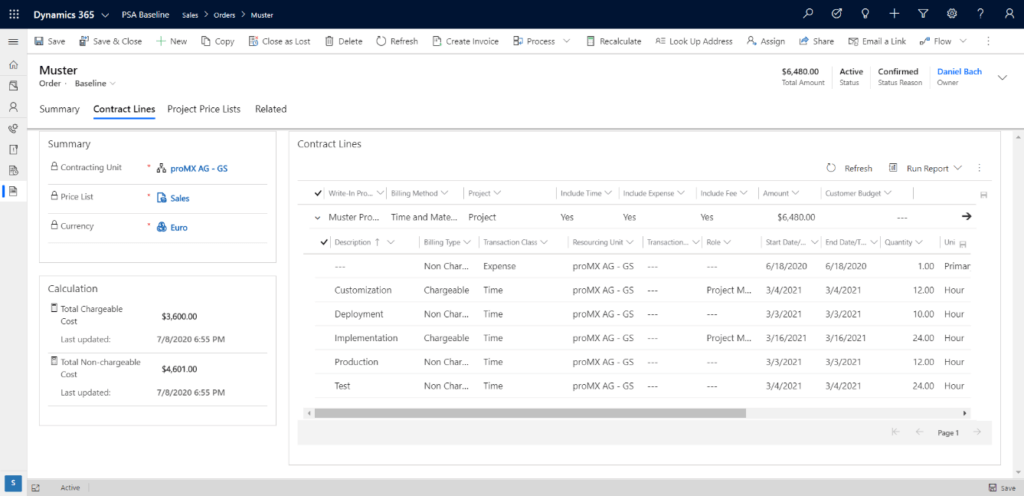Toggle select-all checkmark in detail lines header
The height and width of the screenshot is (496, 1024).
[x=325, y=242]
